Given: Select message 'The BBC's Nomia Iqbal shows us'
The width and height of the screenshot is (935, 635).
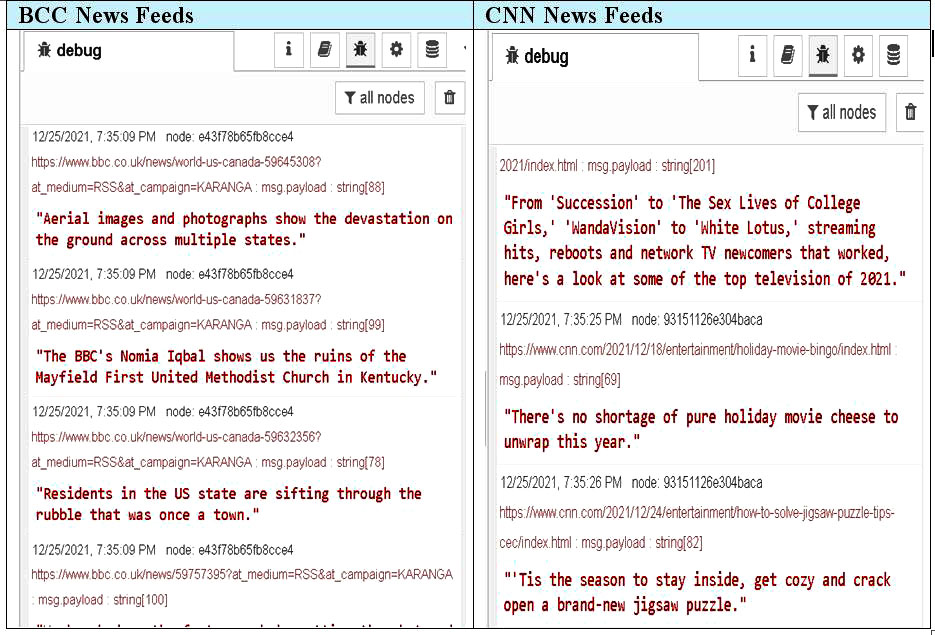Looking at the screenshot, I should click(236, 367).
